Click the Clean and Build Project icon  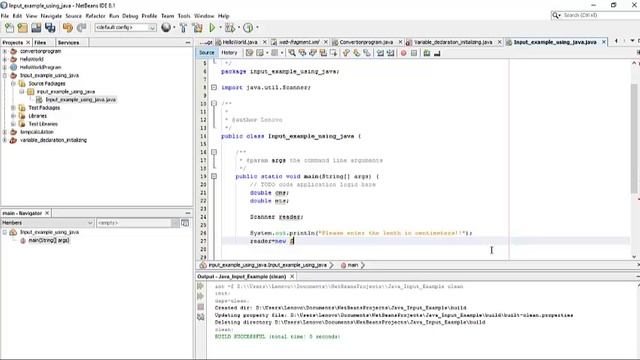(198, 27)
